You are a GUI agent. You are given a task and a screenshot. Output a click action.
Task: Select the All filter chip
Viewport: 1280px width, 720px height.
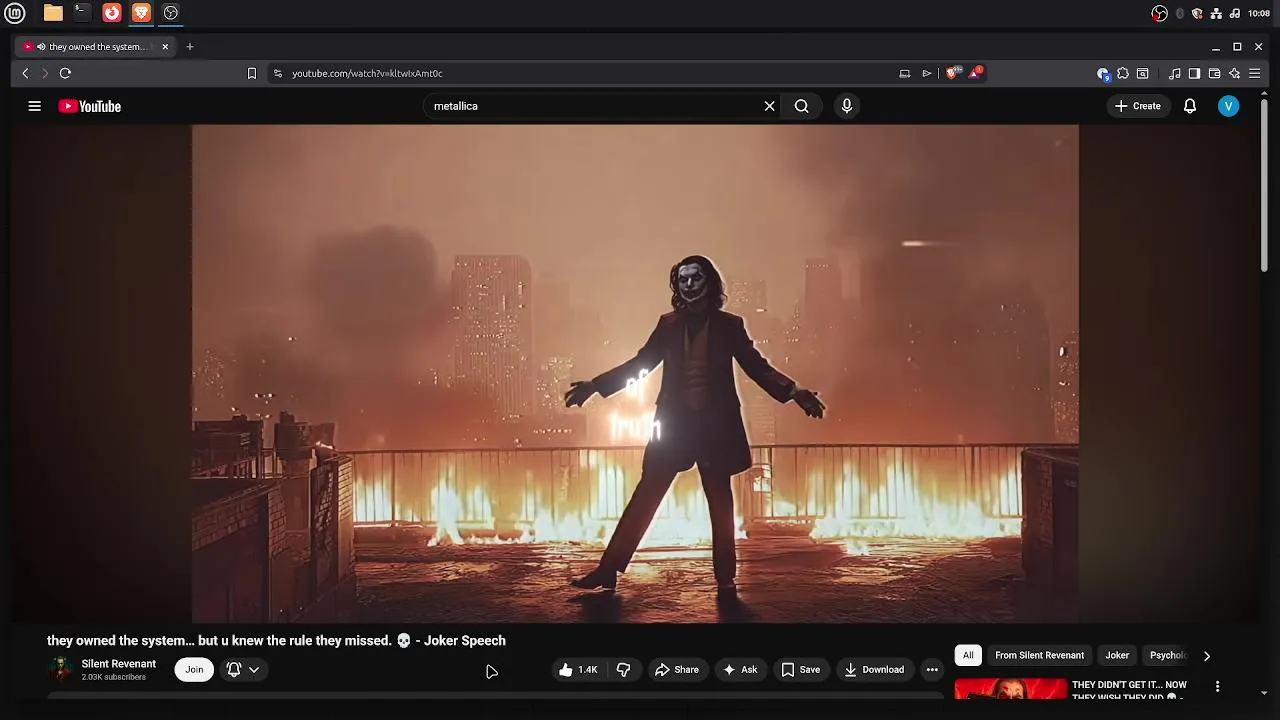point(968,655)
